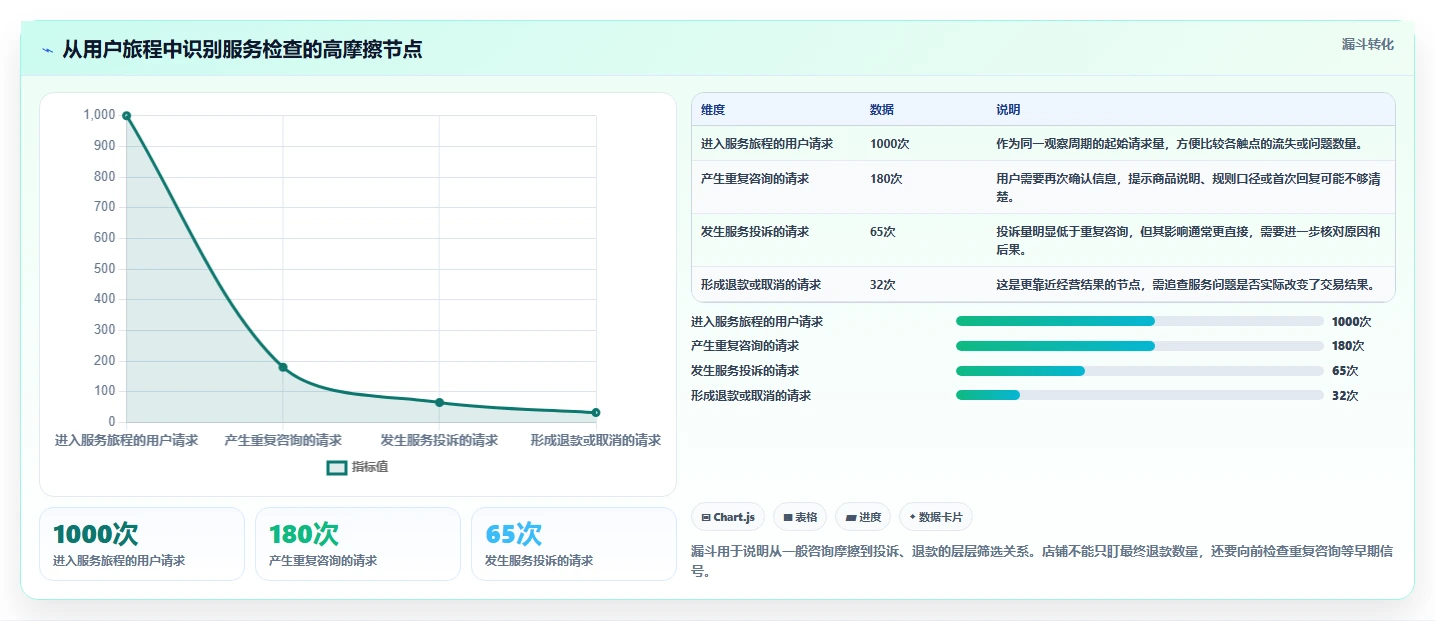Click the description starting 投诉量明显低于重复咨询
Screen dimensions: 1435x621
(1189, 241)
